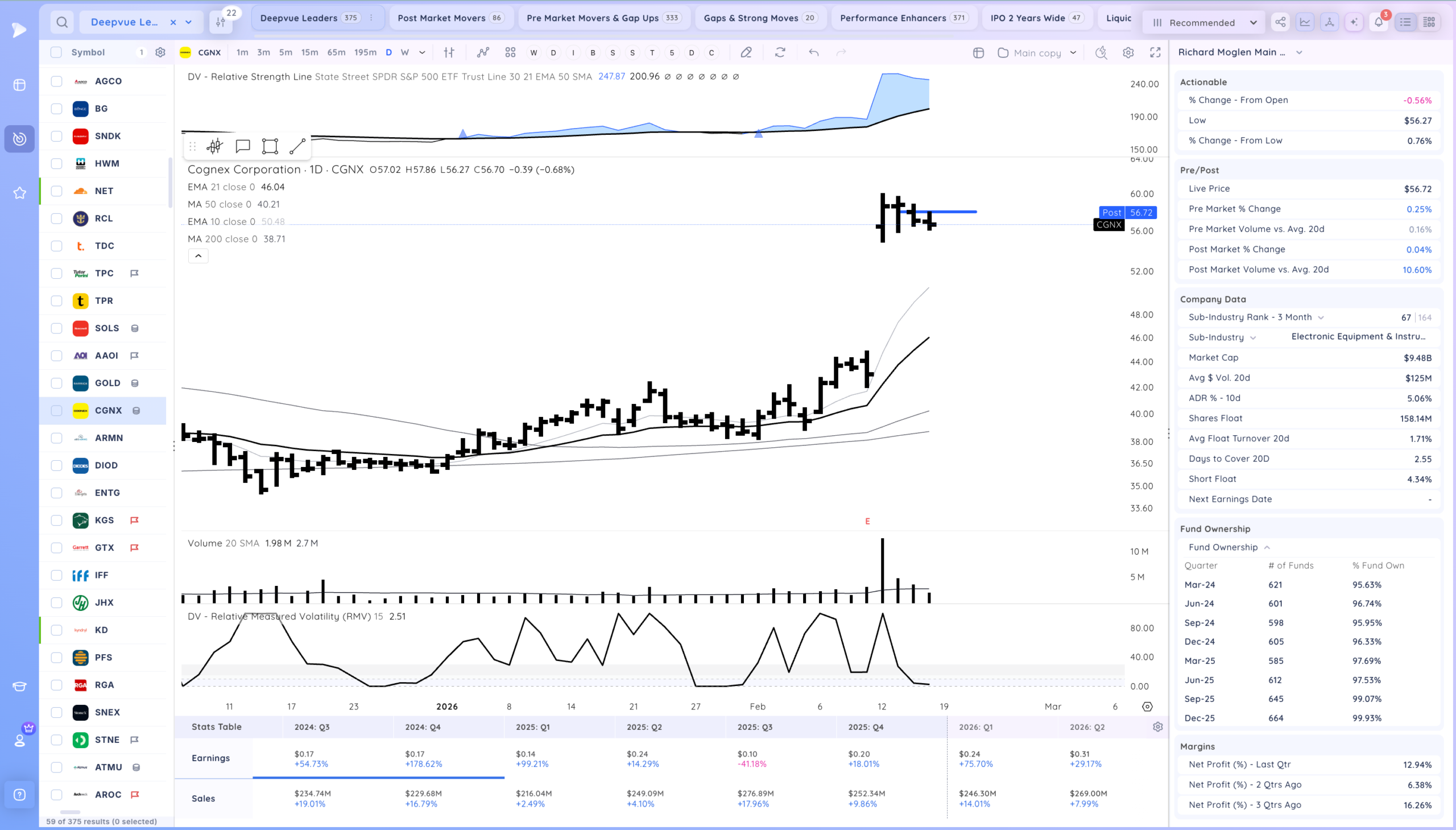Switch to Post Market Movers tab

click(x=450, y=18)
